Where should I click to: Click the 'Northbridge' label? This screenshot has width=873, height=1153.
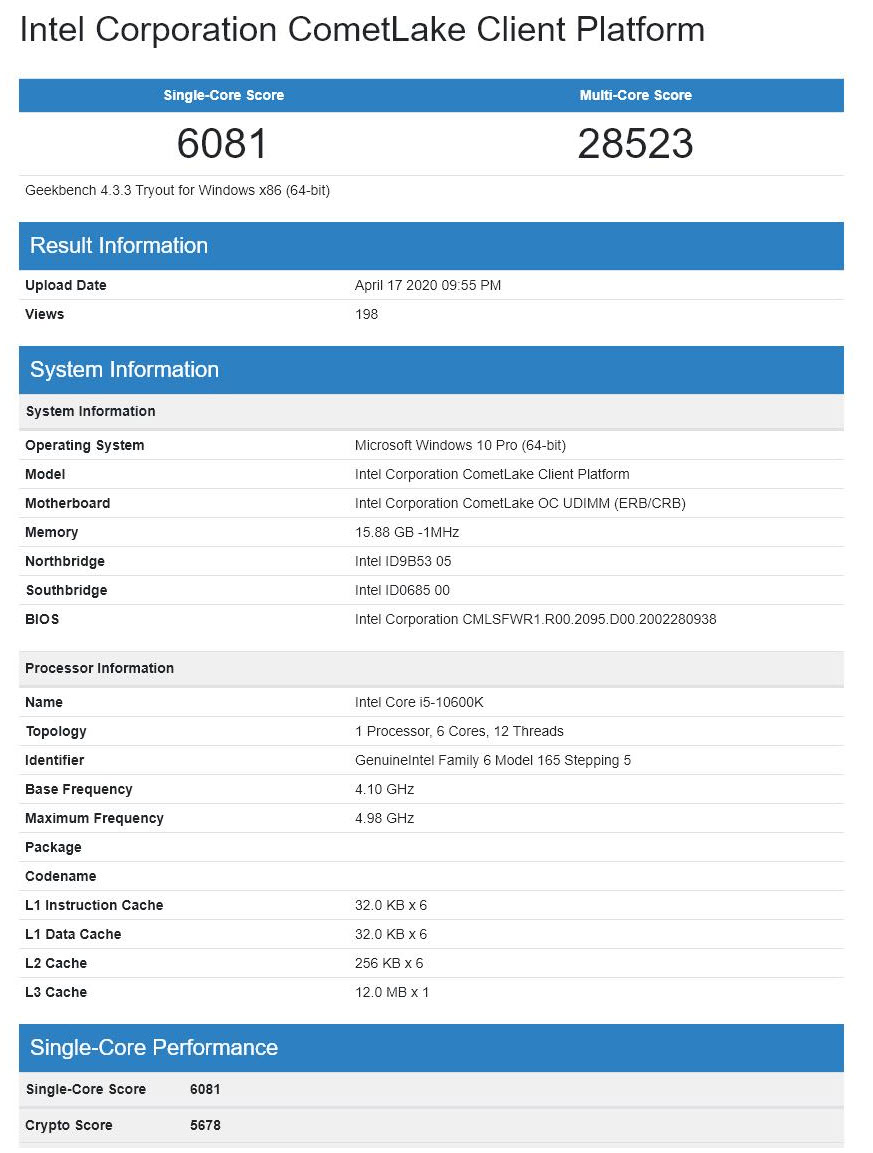tap(65, 562)
